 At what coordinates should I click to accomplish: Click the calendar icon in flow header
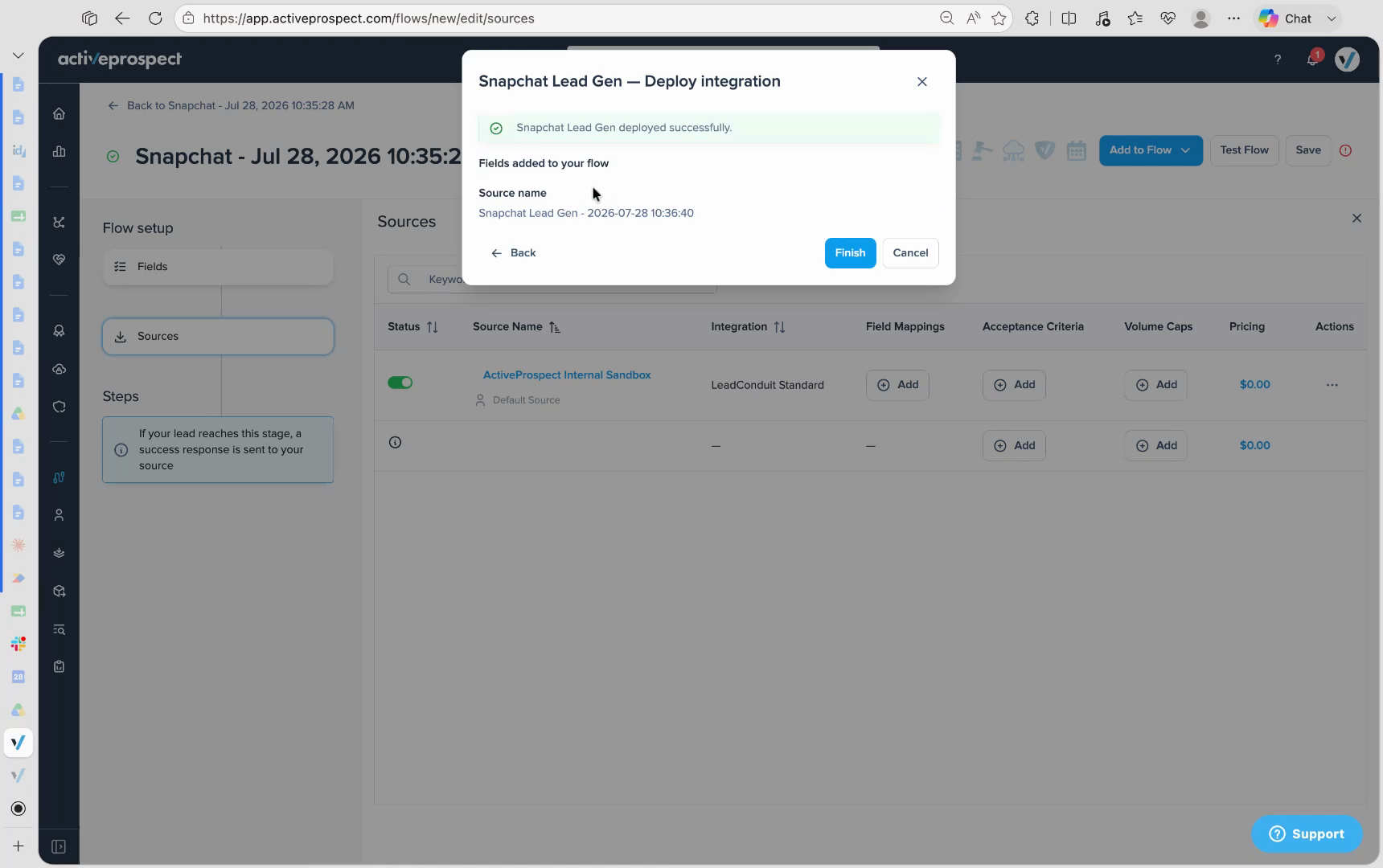pyautogui.click(x=1076, y=150)
